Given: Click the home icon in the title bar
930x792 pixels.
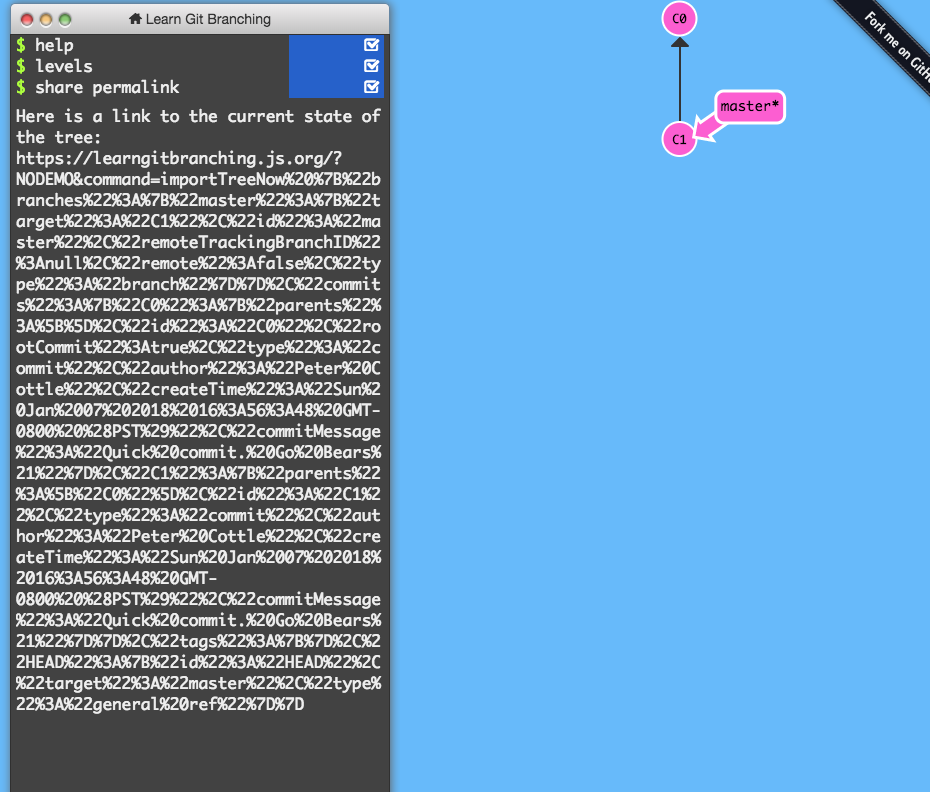Looking at the screenshot, I should [x=135, y=18].
